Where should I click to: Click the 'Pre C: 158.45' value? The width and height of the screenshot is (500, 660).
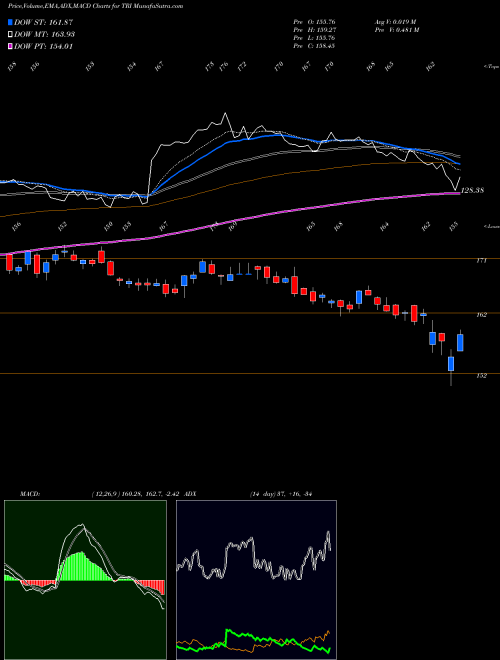(314, 46)
